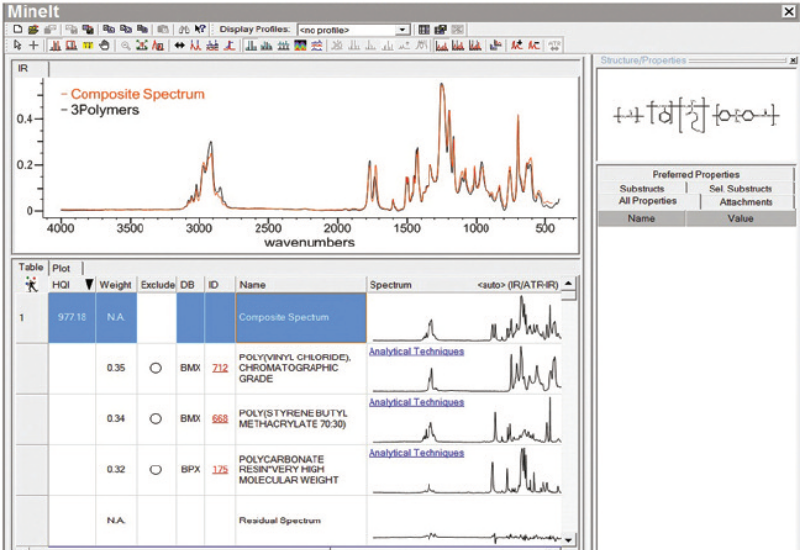Screen dimensions: 800x550
Task: Switch to the Plot tab
Action: coord(61,268)
